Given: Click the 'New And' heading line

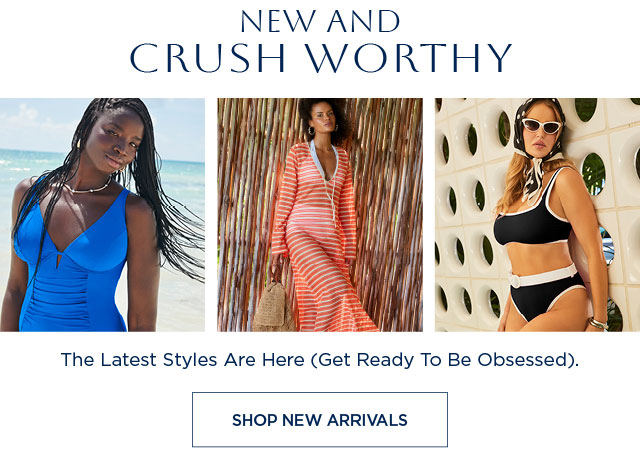Looking at the screenshot, I should 320,21.
